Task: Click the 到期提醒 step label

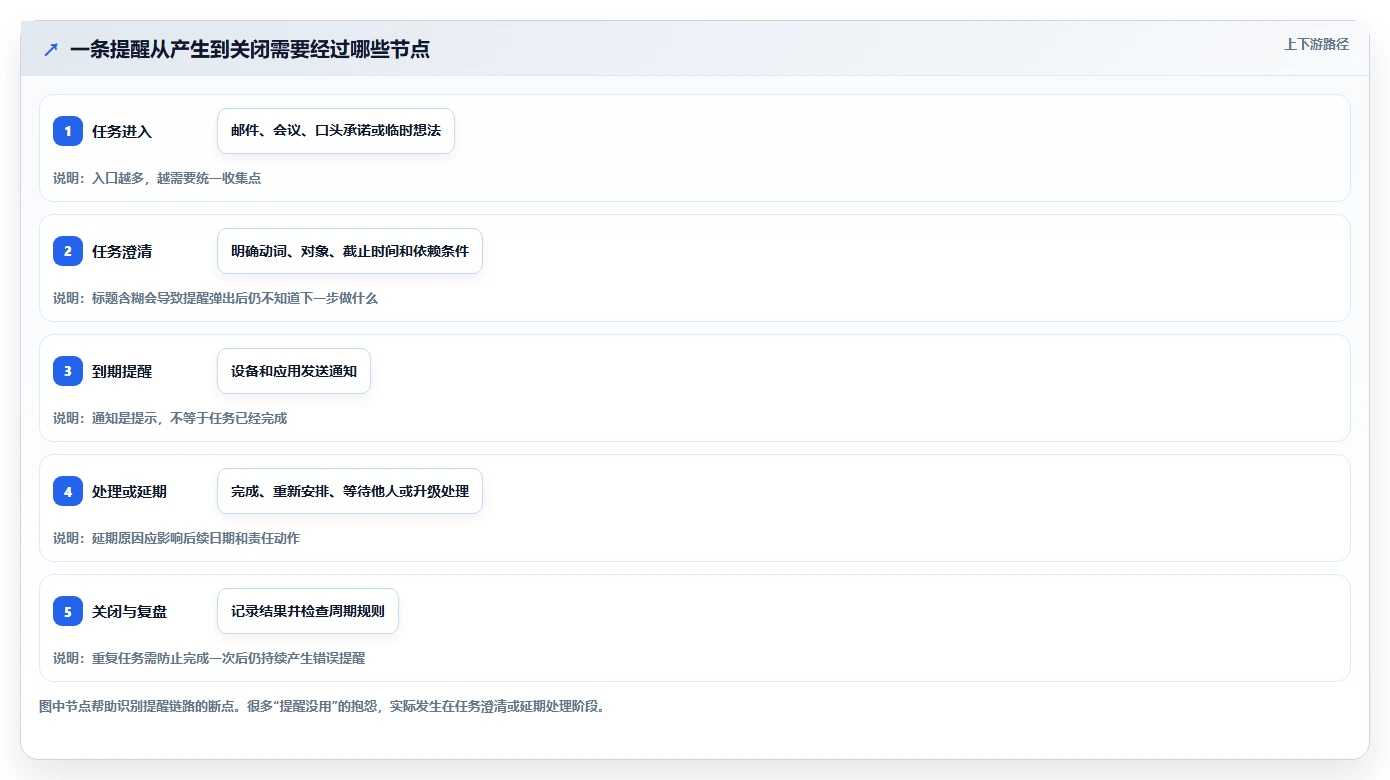Action: point(122,371)
